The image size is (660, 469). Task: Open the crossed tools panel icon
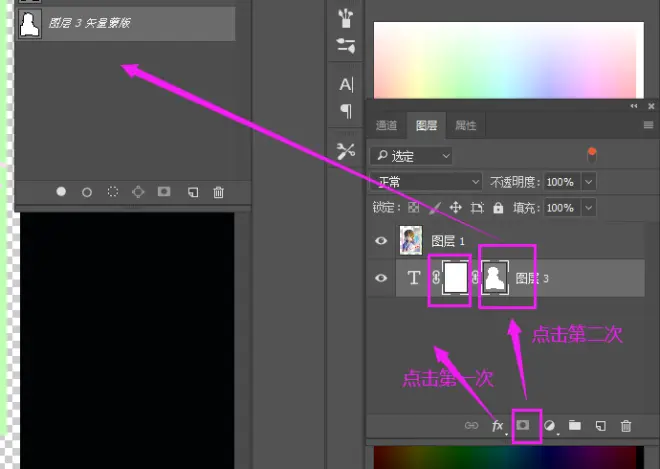[346, 151]
